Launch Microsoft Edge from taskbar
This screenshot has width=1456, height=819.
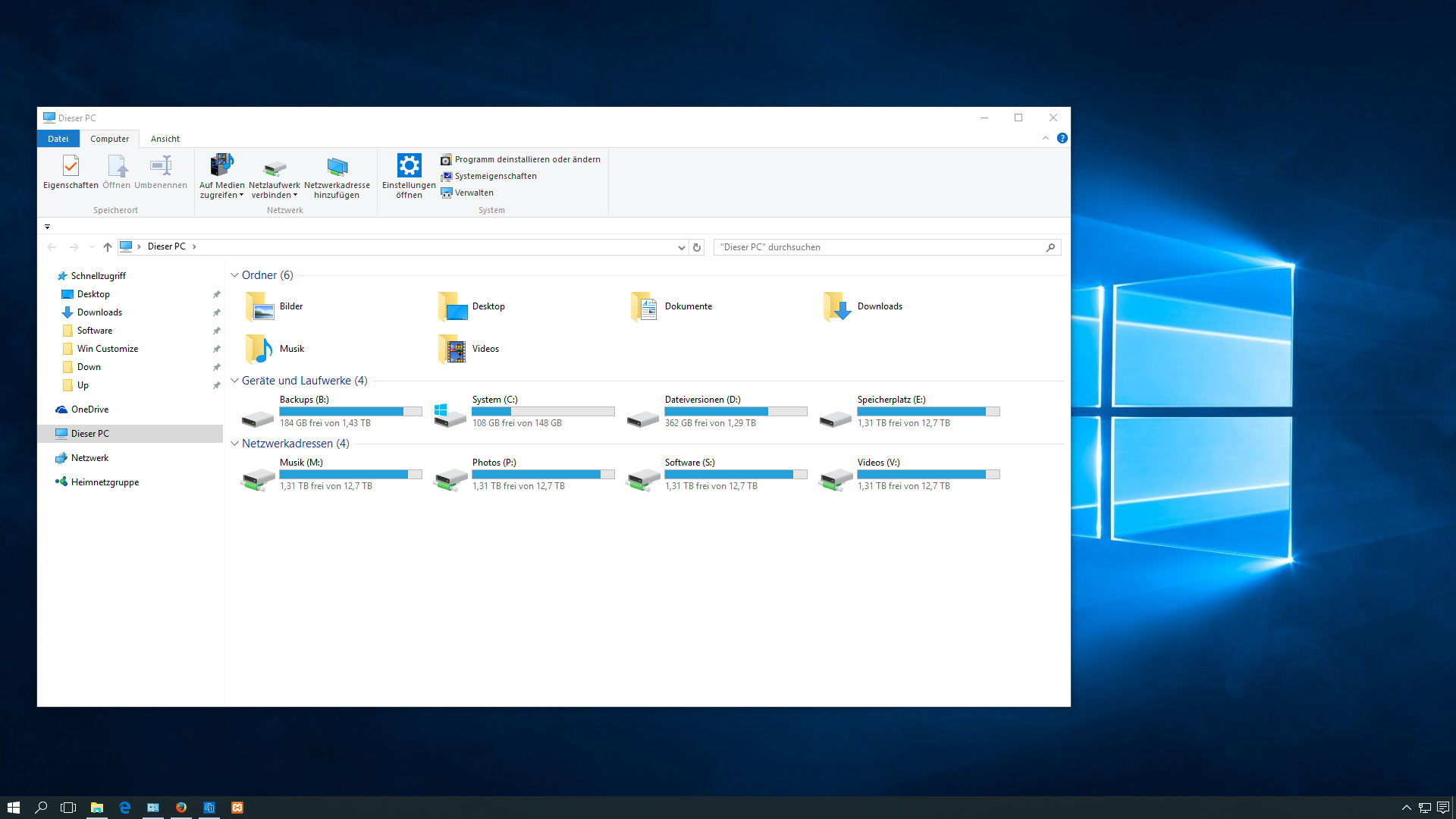(125, 808)
